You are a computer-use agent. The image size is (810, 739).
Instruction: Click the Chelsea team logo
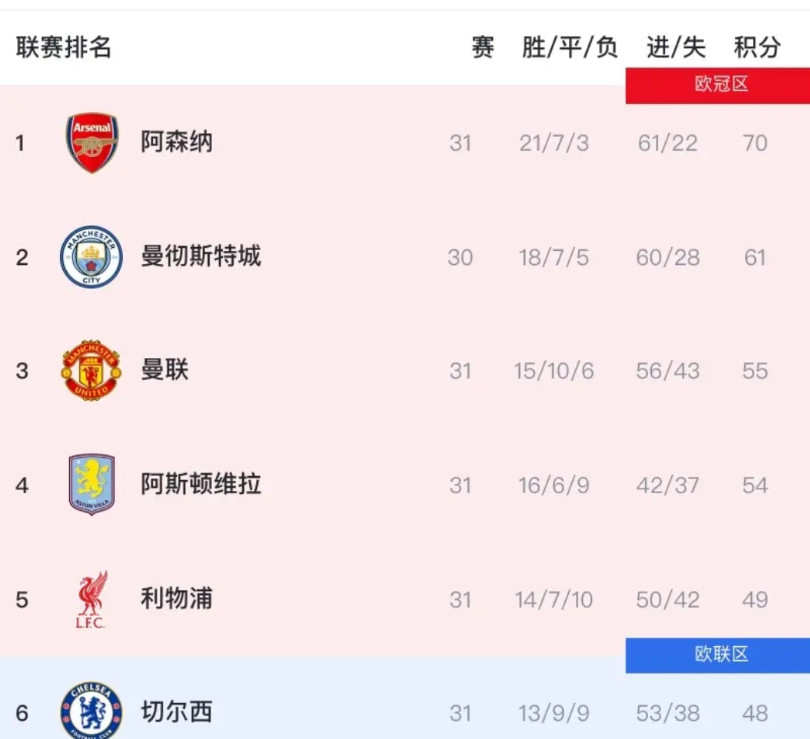click(92, 711)
